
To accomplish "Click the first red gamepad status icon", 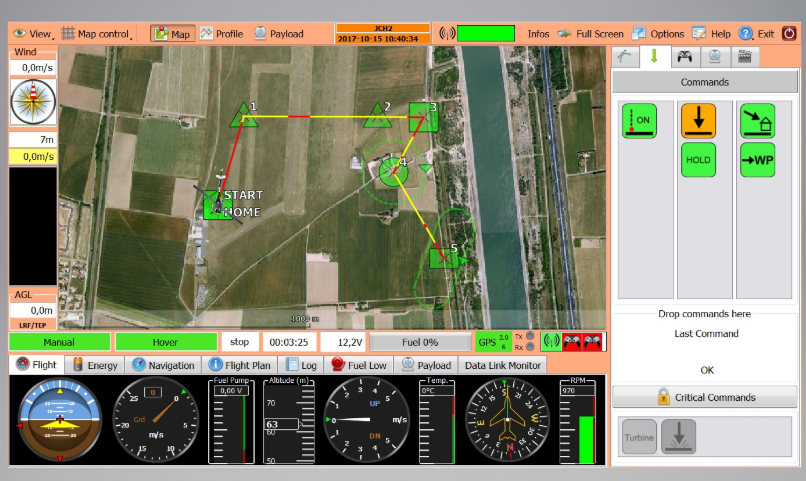I will tap(572, 341).
